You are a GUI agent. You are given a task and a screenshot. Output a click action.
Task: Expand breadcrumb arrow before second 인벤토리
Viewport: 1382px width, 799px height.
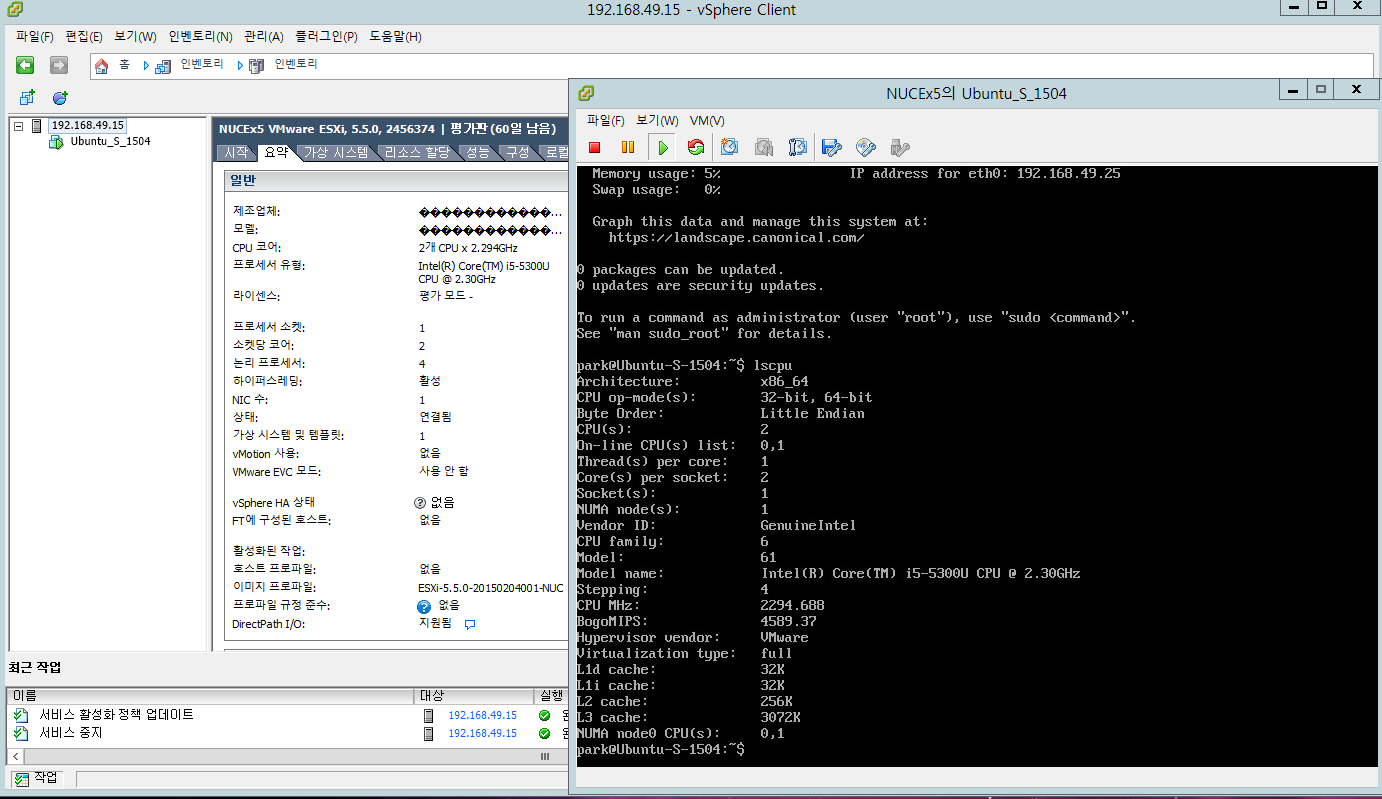click(x=240, y=65)
